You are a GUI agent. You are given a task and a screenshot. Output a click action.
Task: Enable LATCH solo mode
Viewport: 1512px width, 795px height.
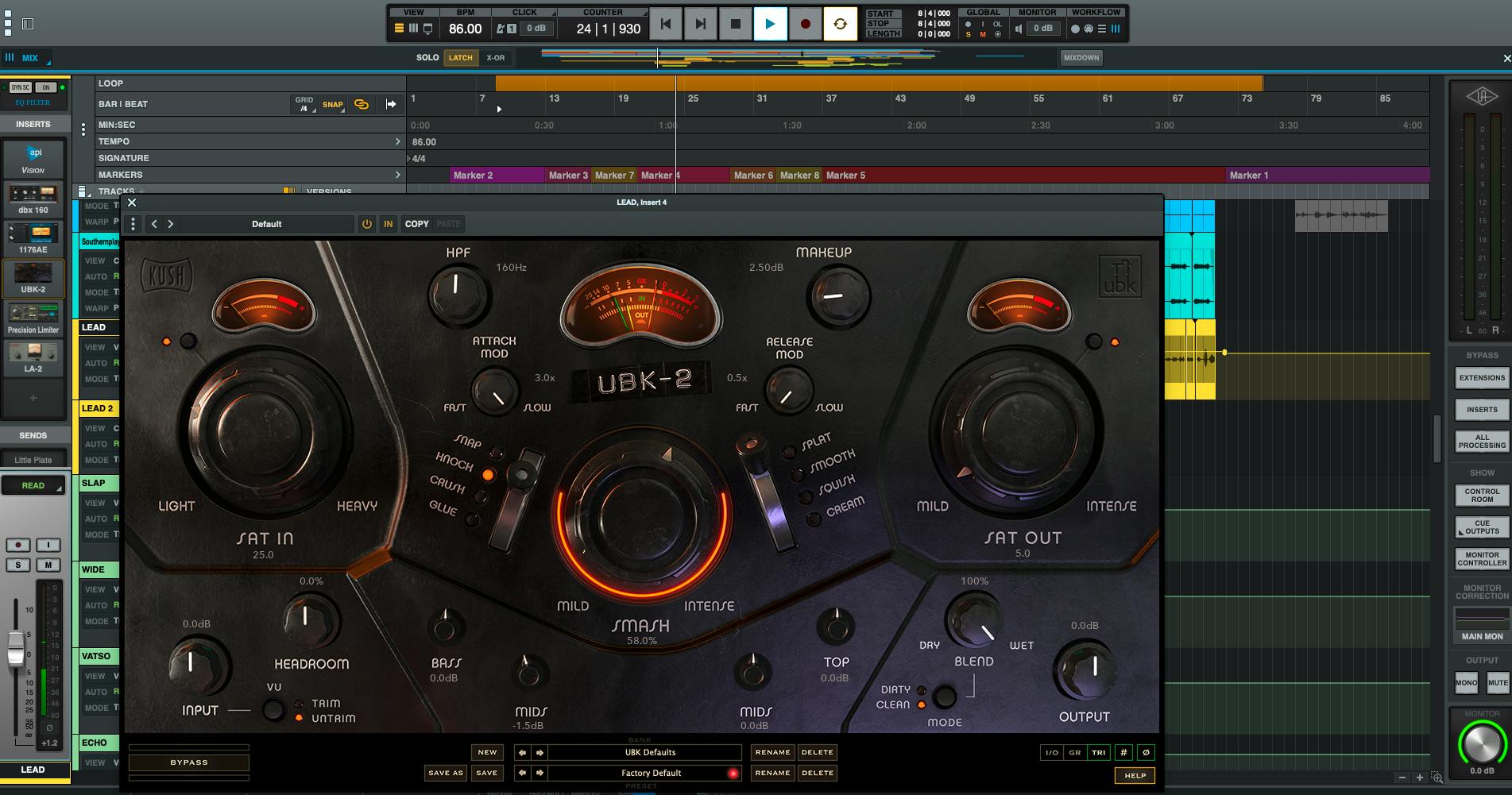click(460, 58)
